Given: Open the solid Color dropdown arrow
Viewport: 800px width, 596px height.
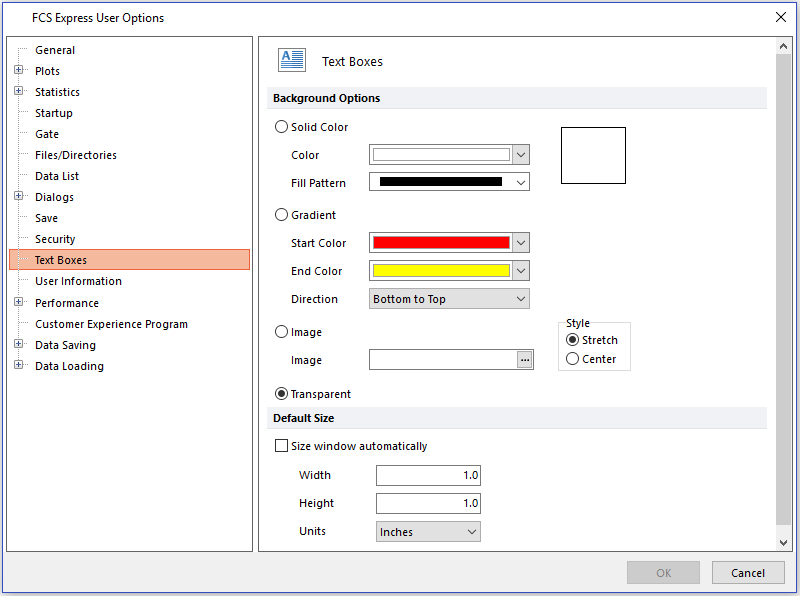Looking at the screenshot, I should coord(521,155).
